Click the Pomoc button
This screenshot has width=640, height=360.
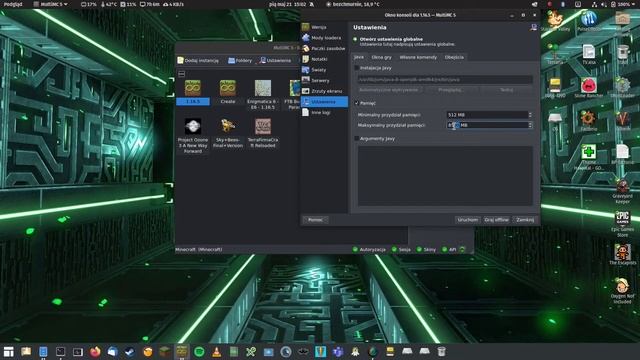coord(316,220)
